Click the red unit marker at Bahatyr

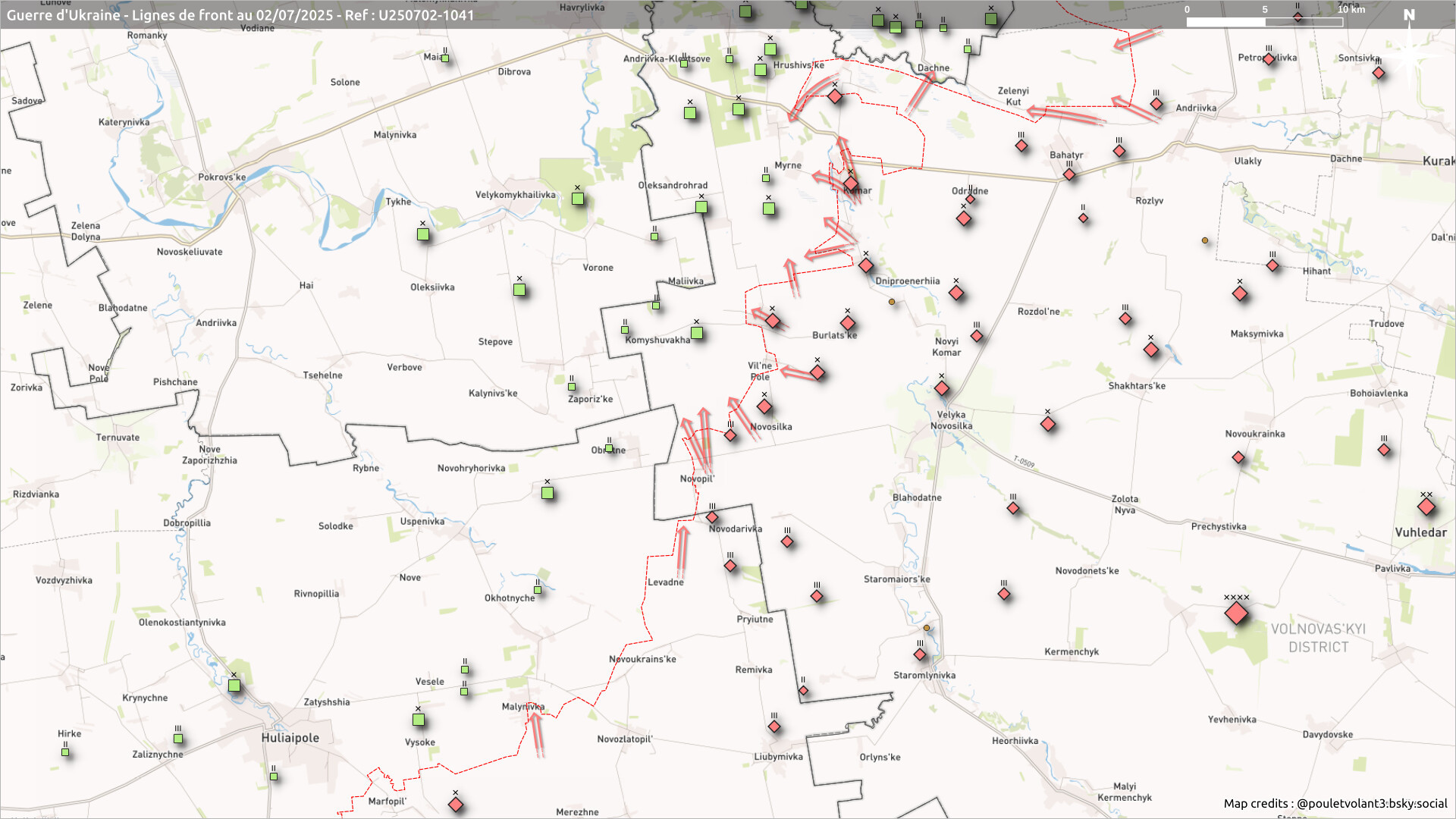(1069, 174)
